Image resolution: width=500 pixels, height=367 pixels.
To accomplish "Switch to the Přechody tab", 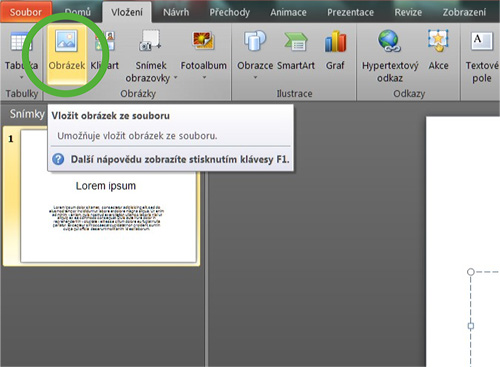I will [229, 12].
